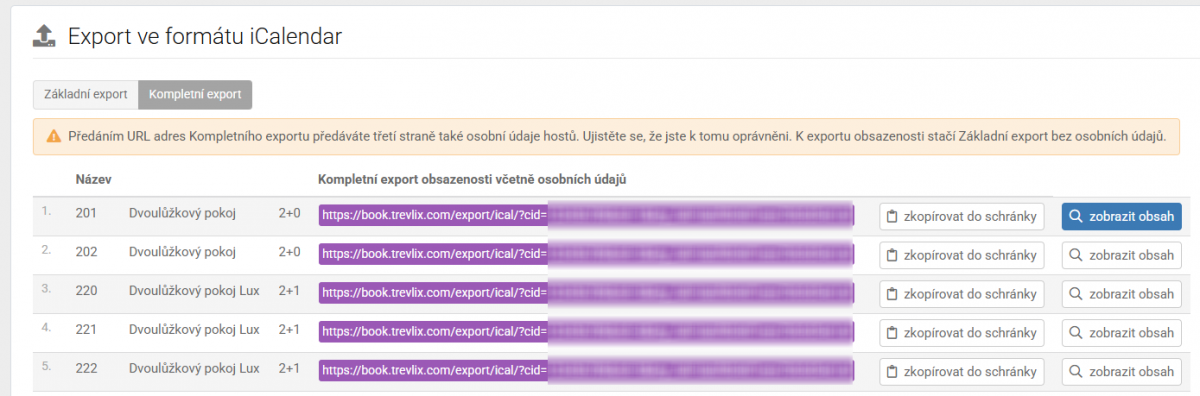1200x396 pixels.
Task: Click the warning triangle icon in the alert
Action: pos(53,136)
